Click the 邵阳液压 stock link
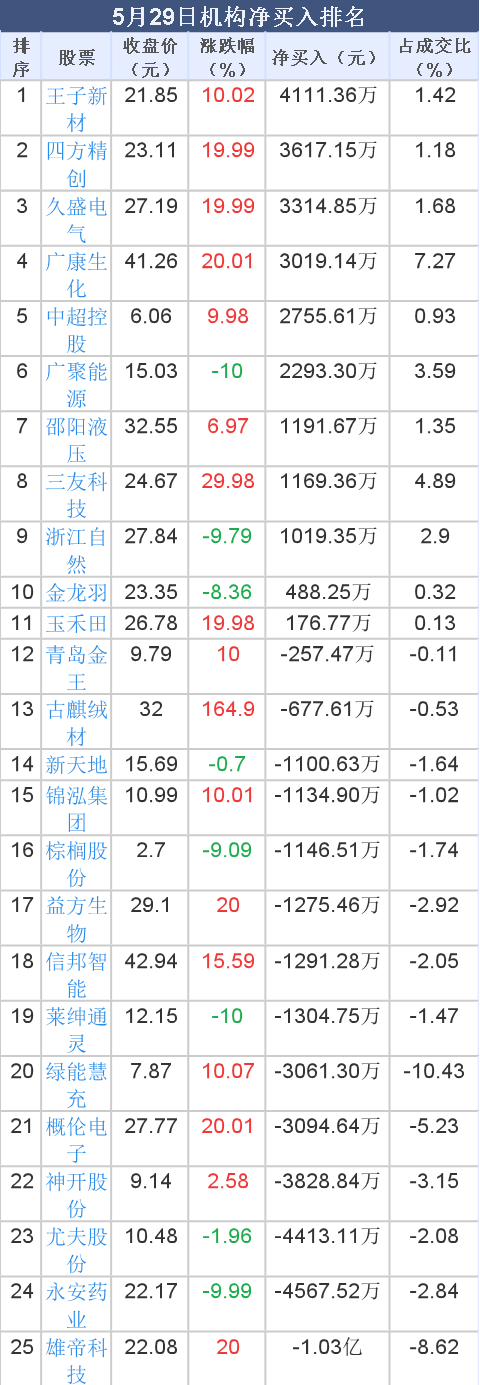Viewport: 480px width, 1385px height. click(77, 439)
